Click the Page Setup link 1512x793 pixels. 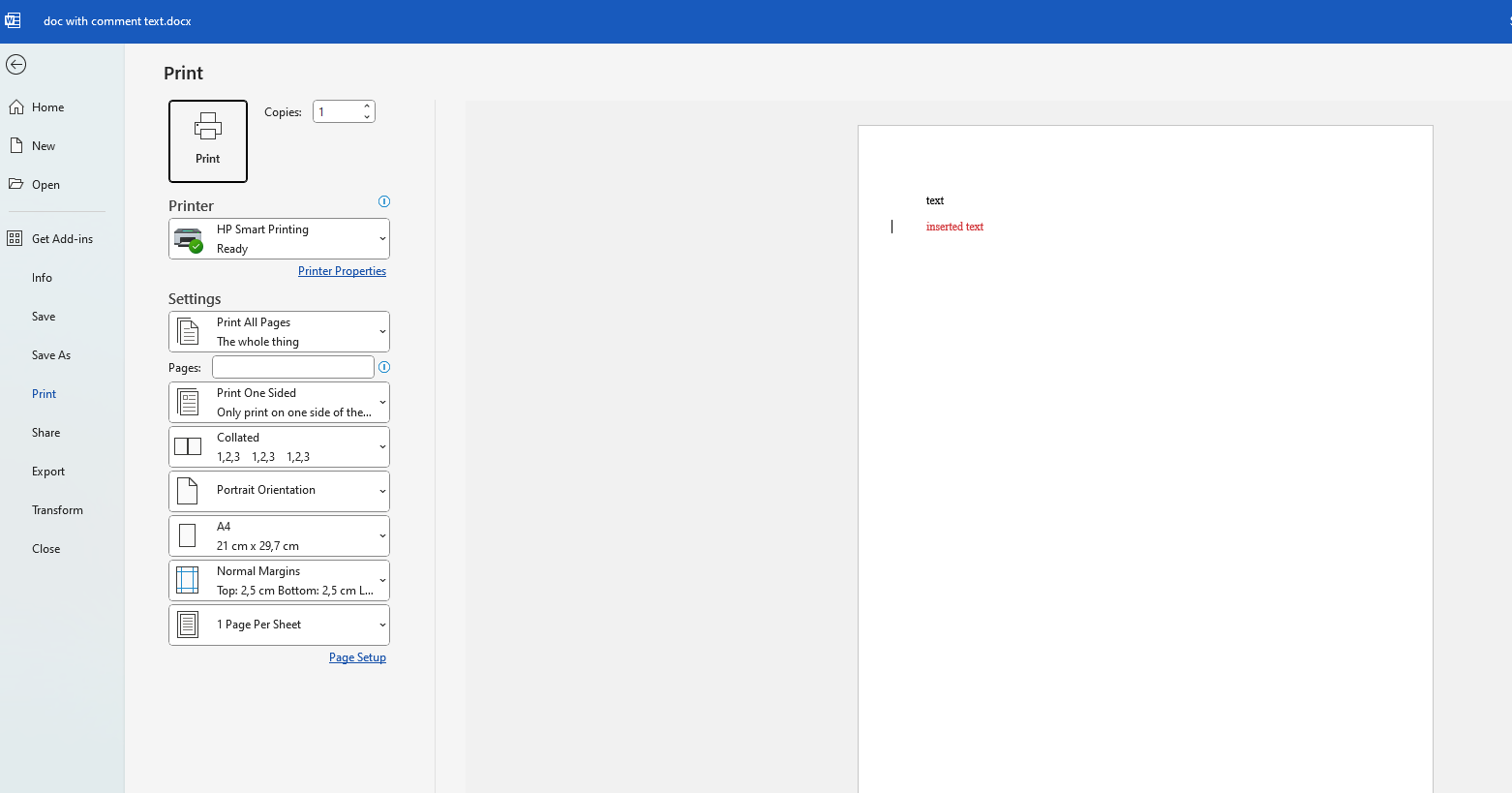click(357, 656)
